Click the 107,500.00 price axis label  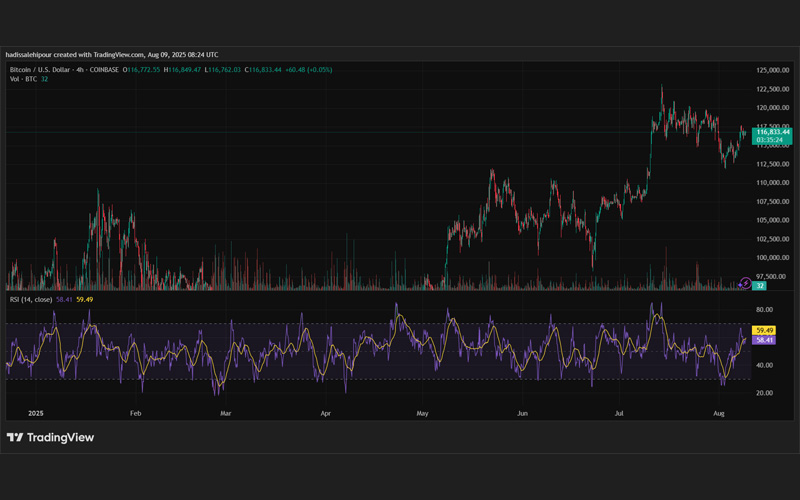[x=773, y=202]
